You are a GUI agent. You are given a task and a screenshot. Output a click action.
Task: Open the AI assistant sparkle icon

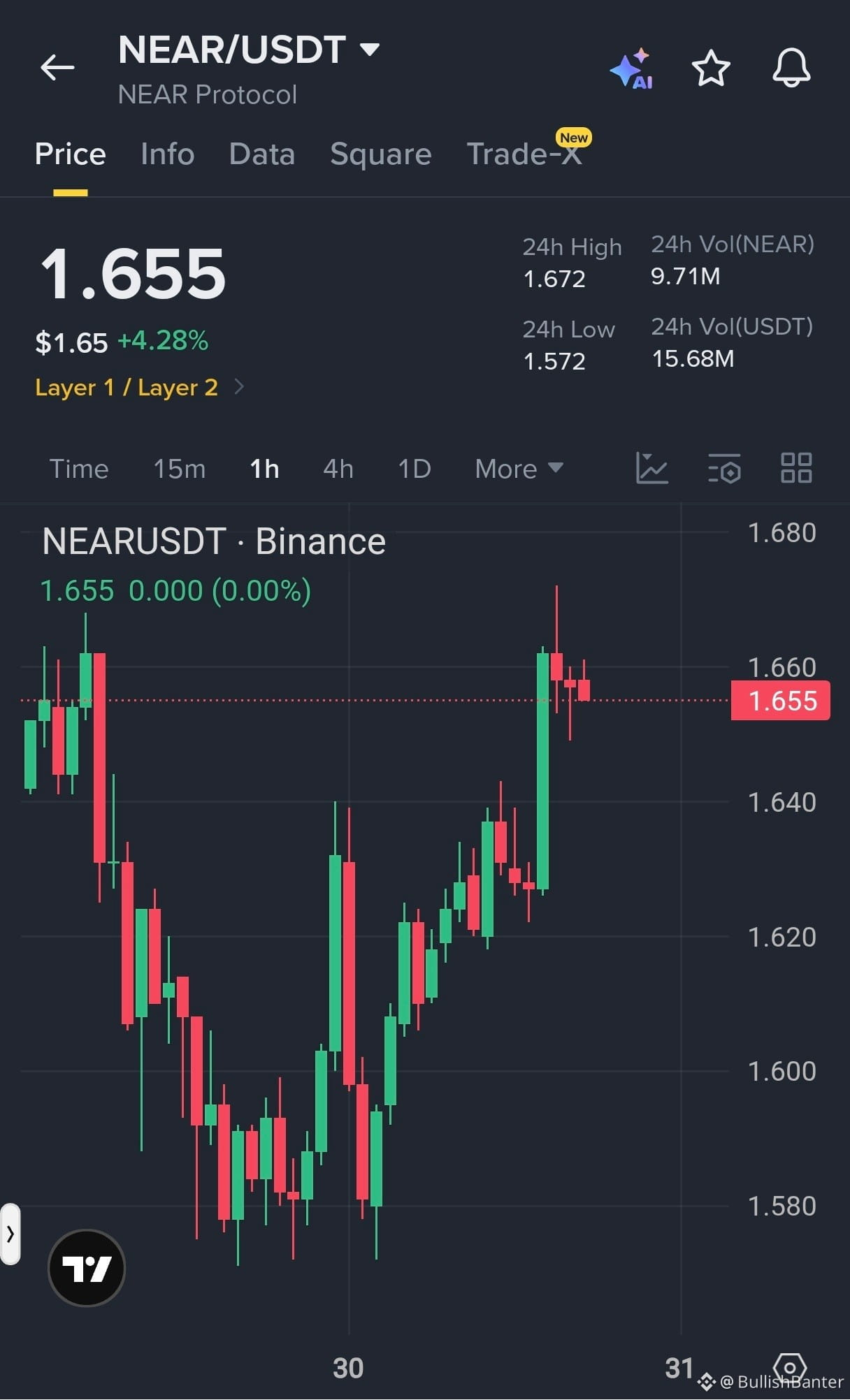click(631, 68)
